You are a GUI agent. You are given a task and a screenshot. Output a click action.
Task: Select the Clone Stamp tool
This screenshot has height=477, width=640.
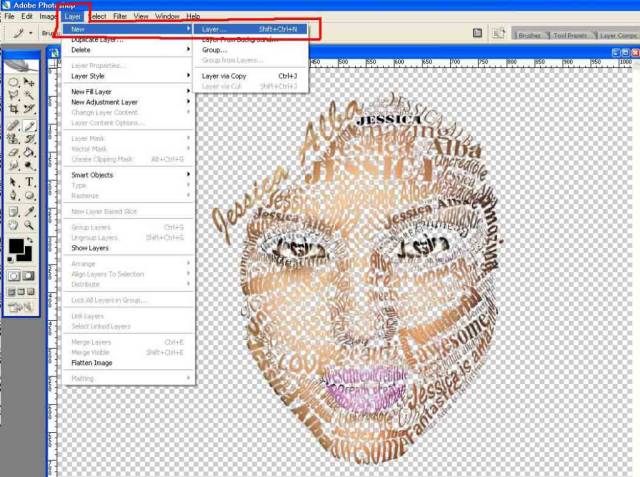(14, 139)
